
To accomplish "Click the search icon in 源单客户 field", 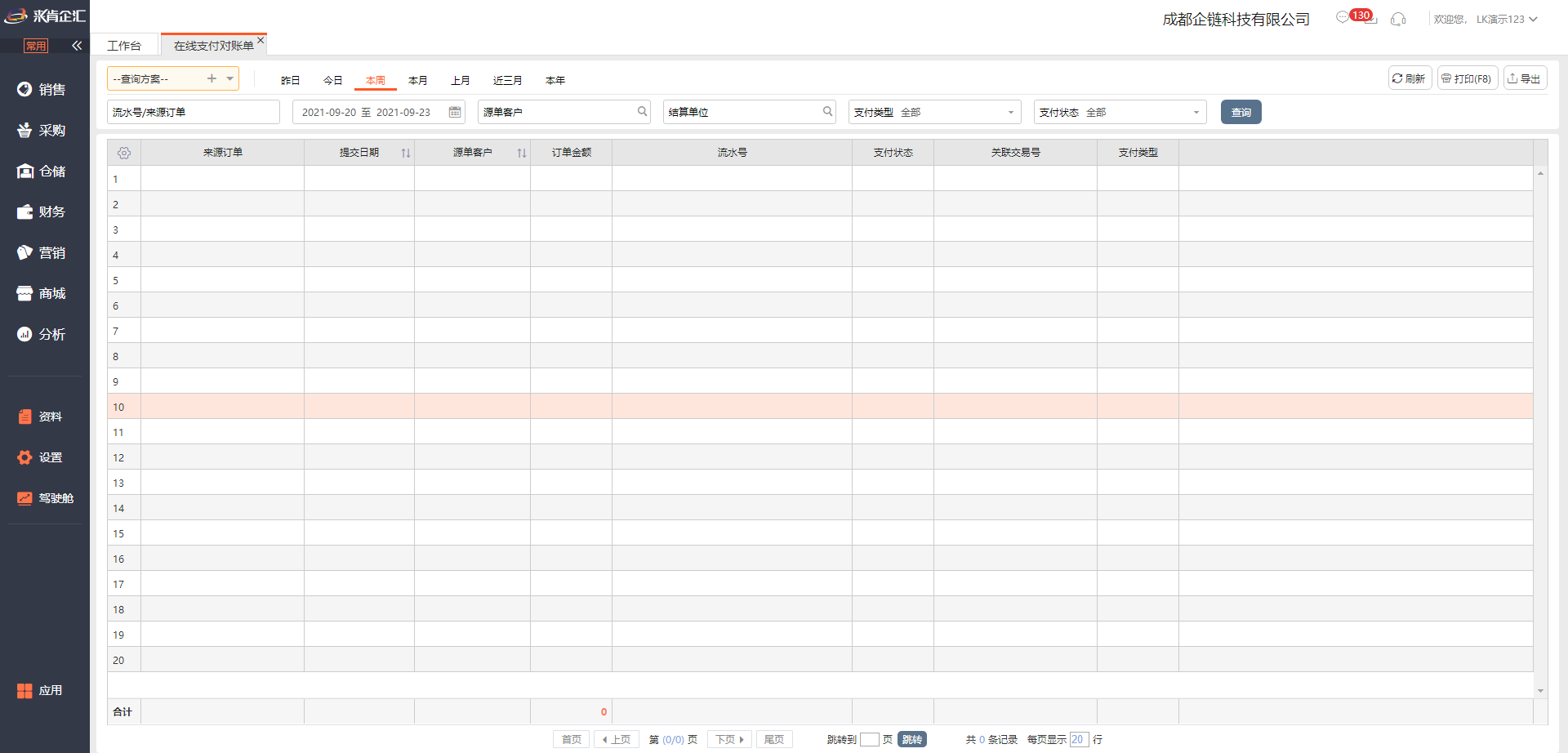I will point(642,112).
